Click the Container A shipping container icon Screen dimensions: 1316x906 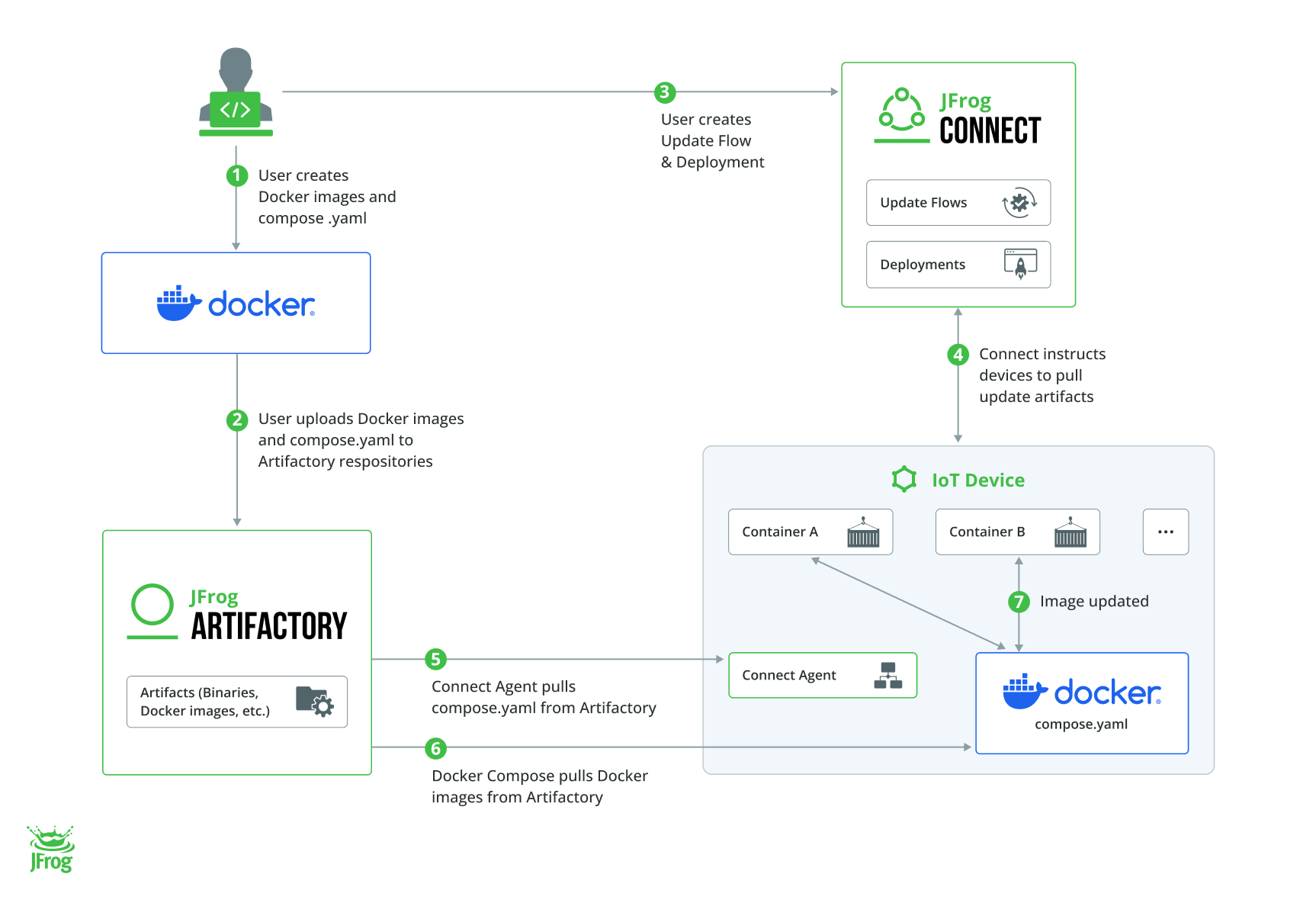click(863, 532)
